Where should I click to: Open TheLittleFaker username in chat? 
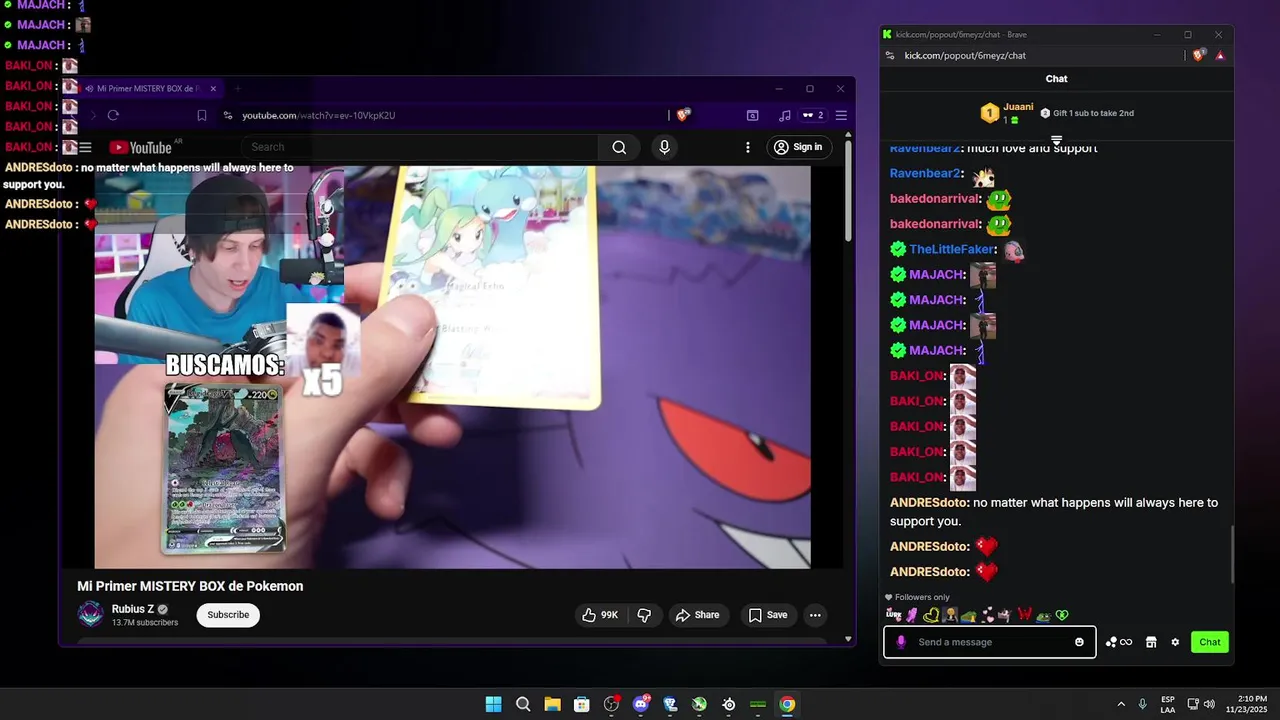[951, 249]
